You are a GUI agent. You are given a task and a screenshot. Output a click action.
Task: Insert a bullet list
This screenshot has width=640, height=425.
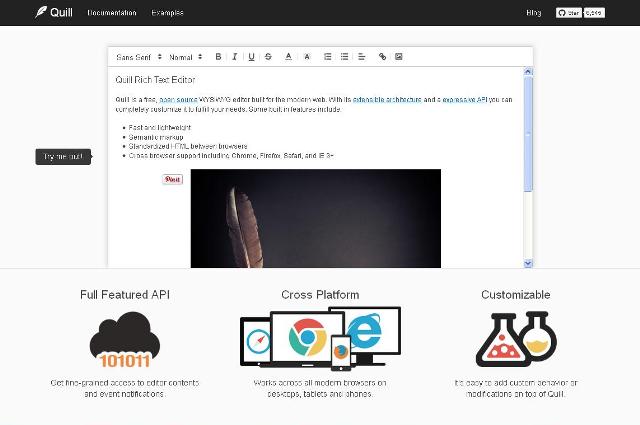point(345,57)
